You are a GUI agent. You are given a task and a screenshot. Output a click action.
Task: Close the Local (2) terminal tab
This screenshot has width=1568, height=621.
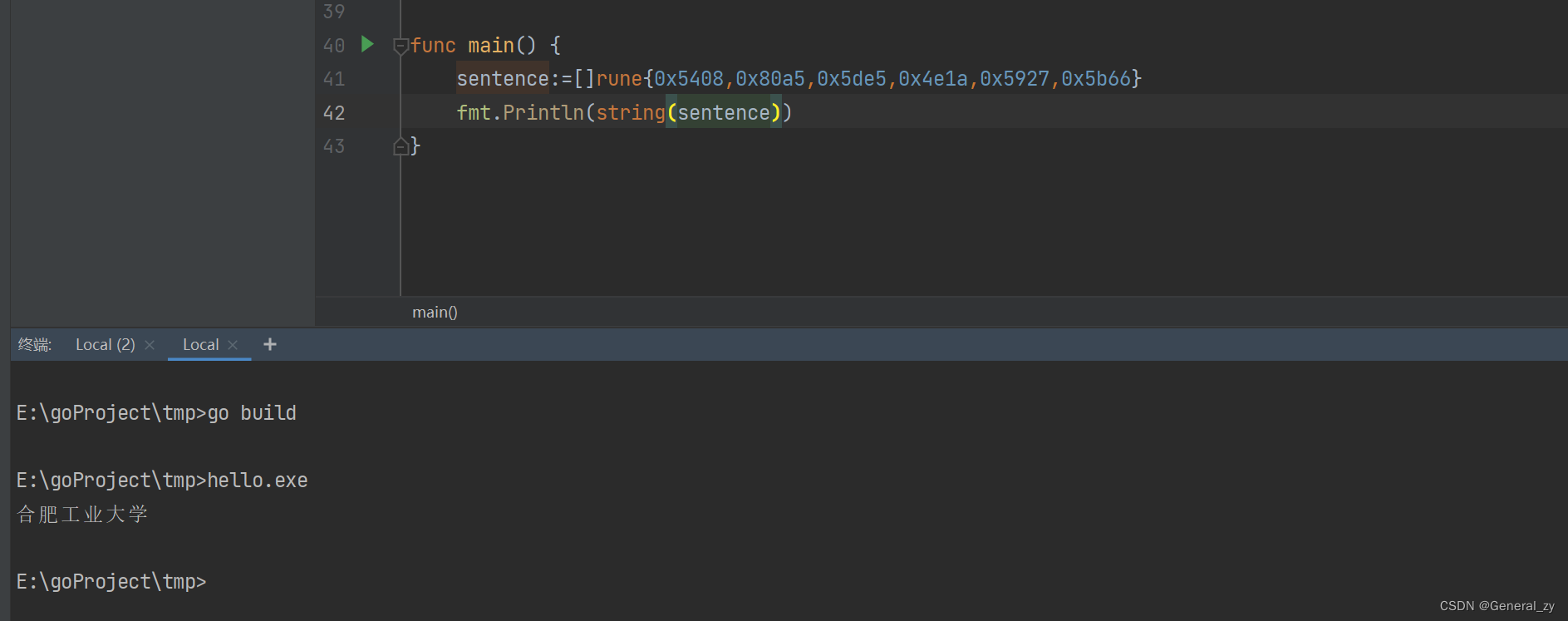point(150,345)
